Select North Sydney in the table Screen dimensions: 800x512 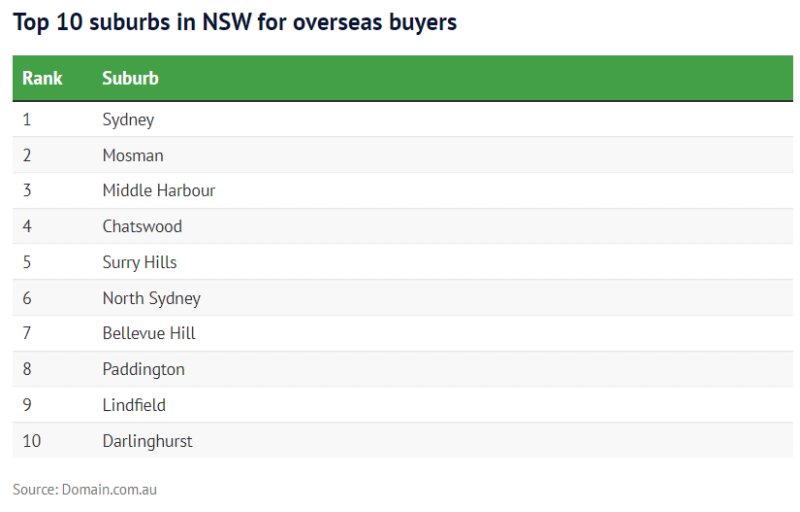(152, 298)
